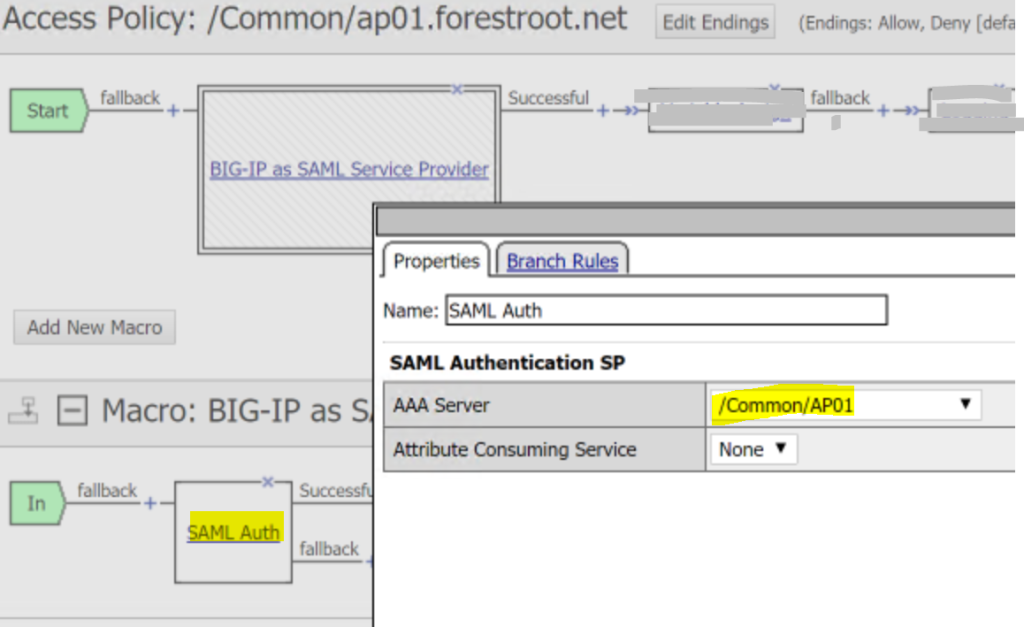Open the SAML Auth item link
Screen dimensions: 1024x627
point(233,533)
